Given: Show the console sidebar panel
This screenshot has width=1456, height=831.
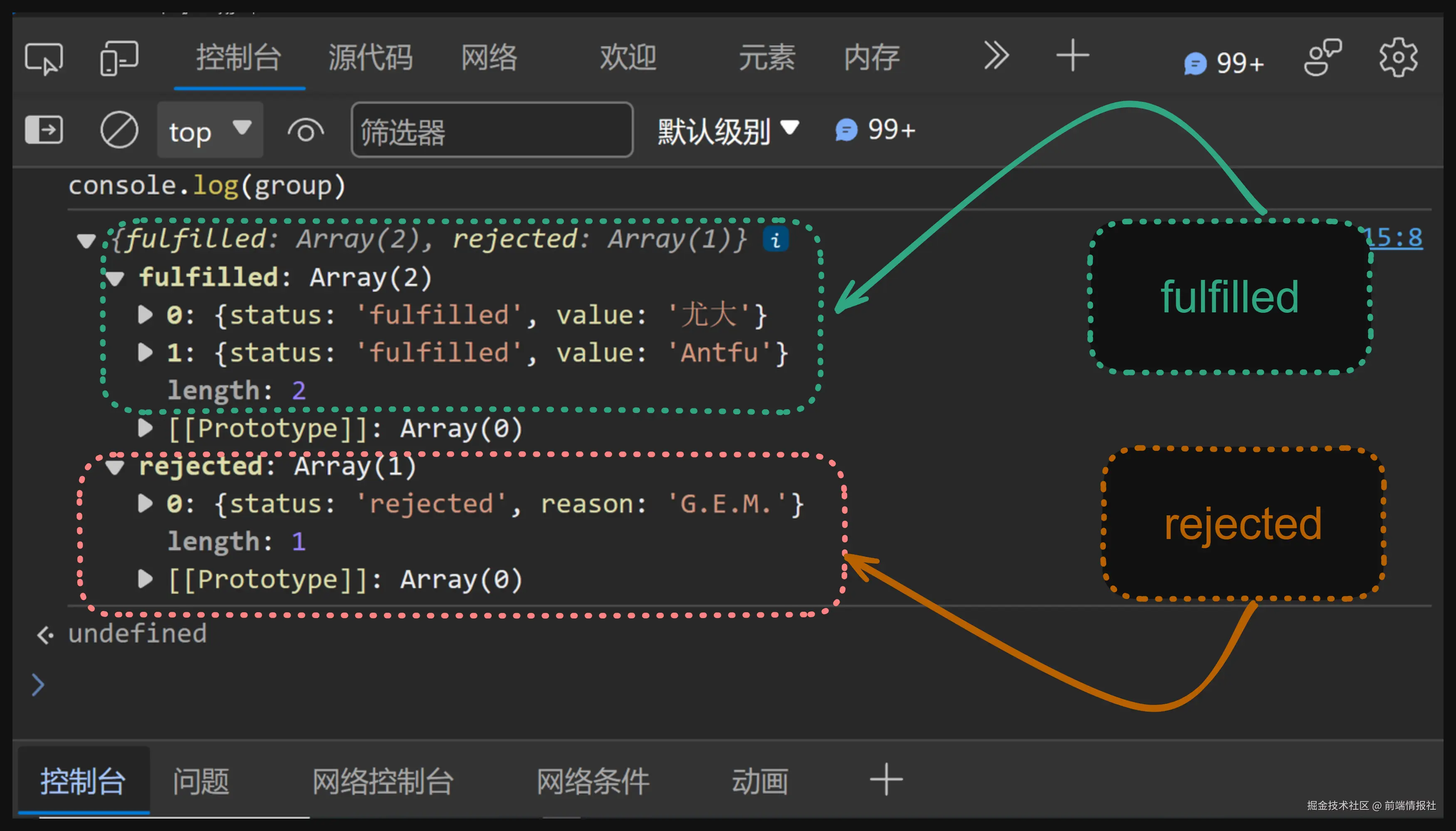Looking at the screenshot, I should (x=44, y=130).
